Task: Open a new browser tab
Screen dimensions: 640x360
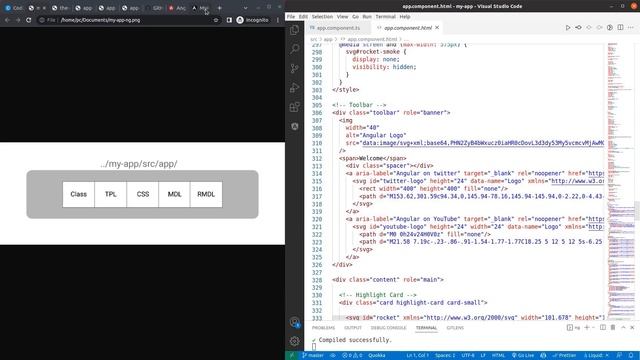Action: pos(220,8)
